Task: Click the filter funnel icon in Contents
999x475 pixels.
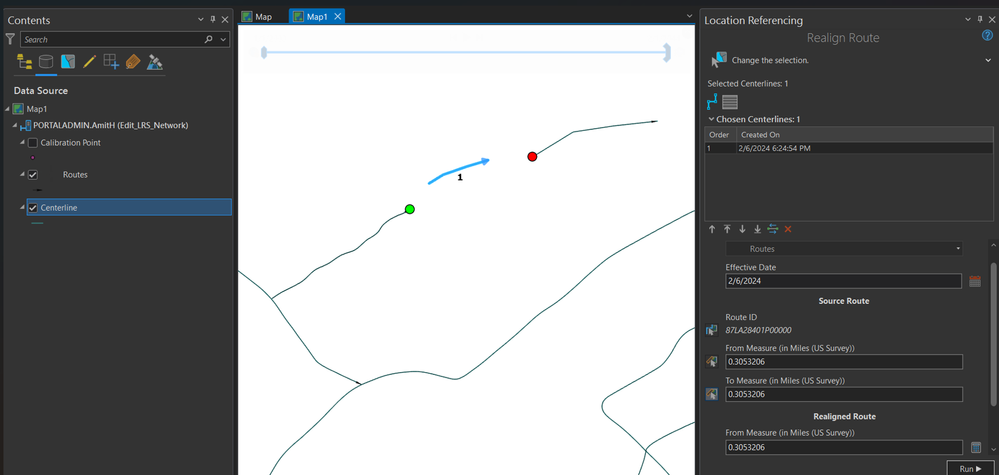Action: (x=10, y=39)
